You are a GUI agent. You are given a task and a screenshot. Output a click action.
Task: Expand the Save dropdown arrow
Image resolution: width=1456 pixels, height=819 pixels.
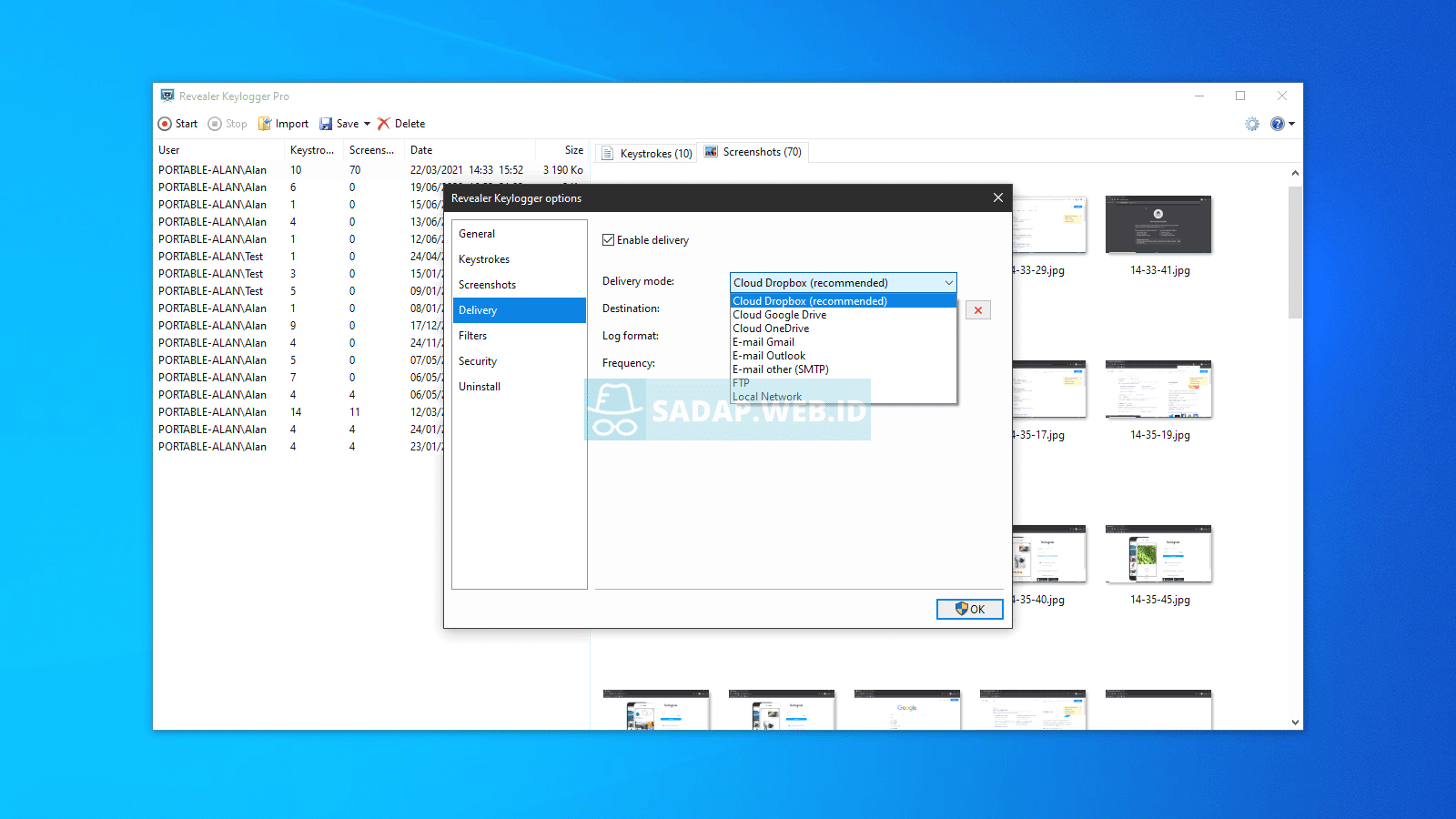coord(367,124)
